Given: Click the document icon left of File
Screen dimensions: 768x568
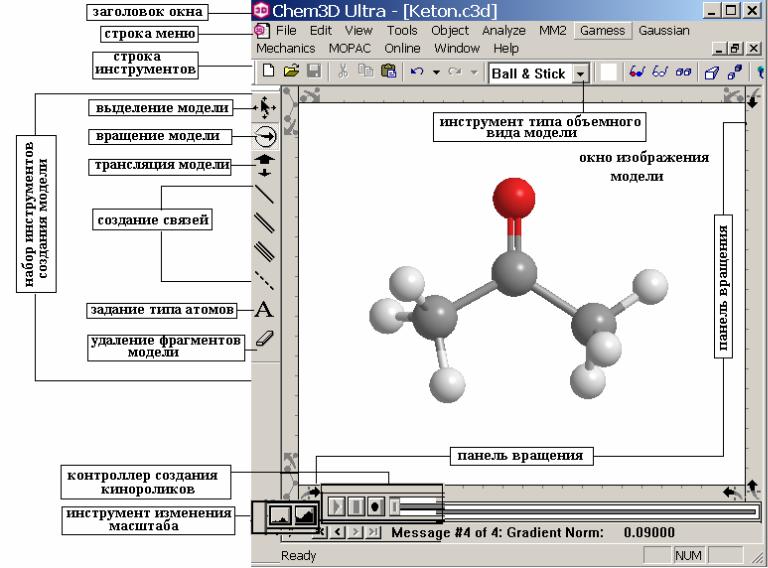Looking at the screenshot, I should click(261, 31).
